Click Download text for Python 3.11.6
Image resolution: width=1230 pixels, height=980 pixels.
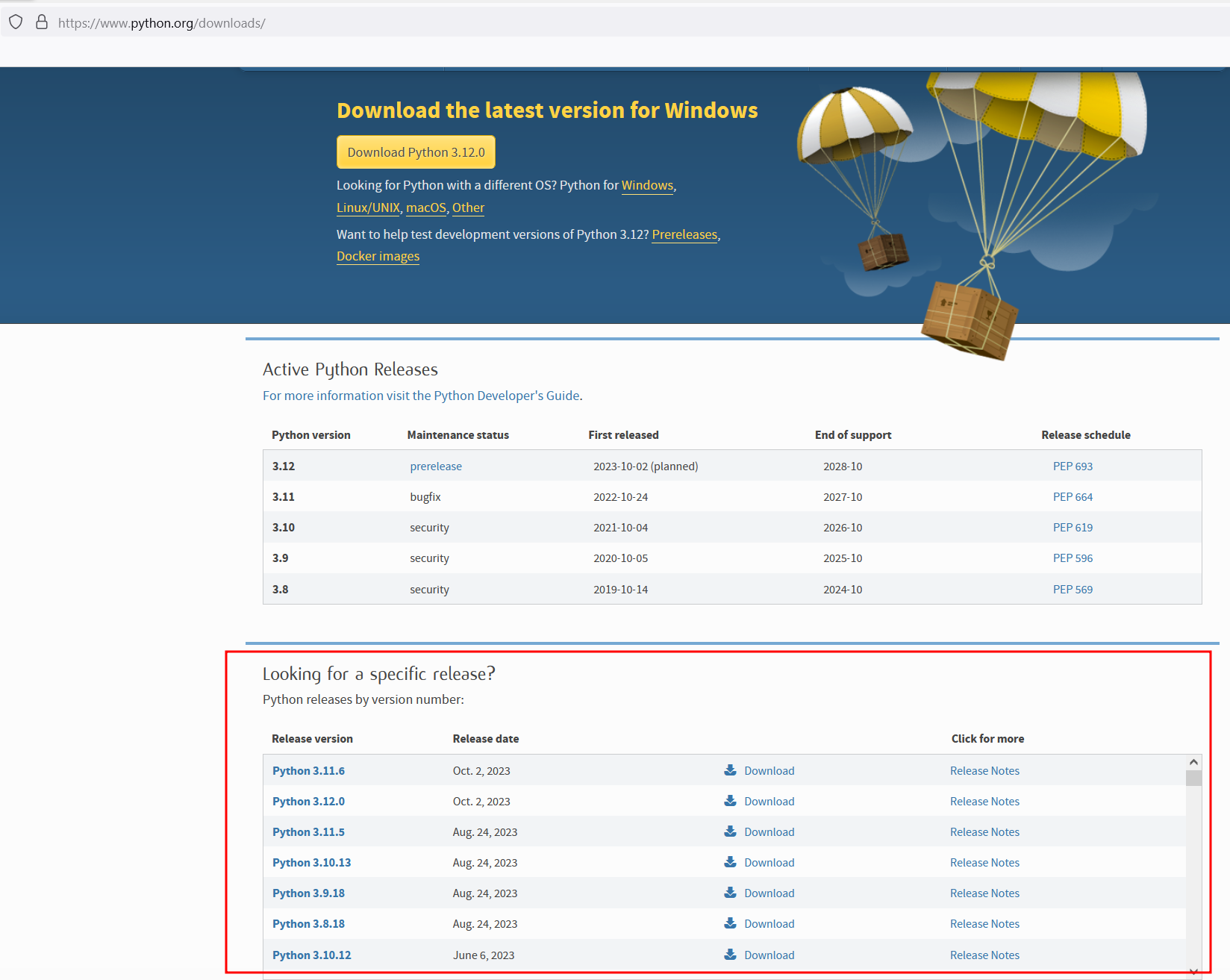769,771
